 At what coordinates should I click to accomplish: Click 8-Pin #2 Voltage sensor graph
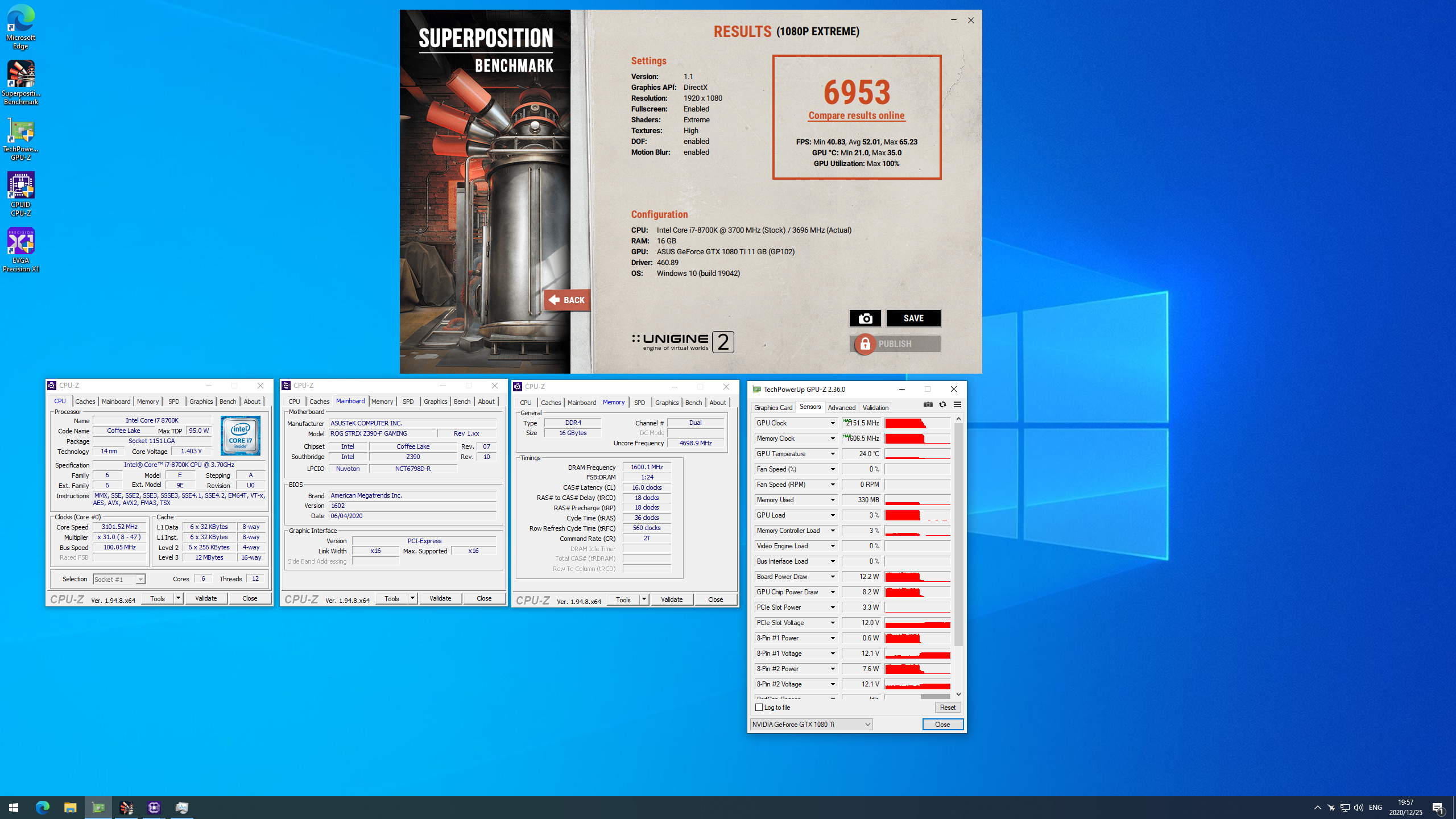click(x=917, y=684)
